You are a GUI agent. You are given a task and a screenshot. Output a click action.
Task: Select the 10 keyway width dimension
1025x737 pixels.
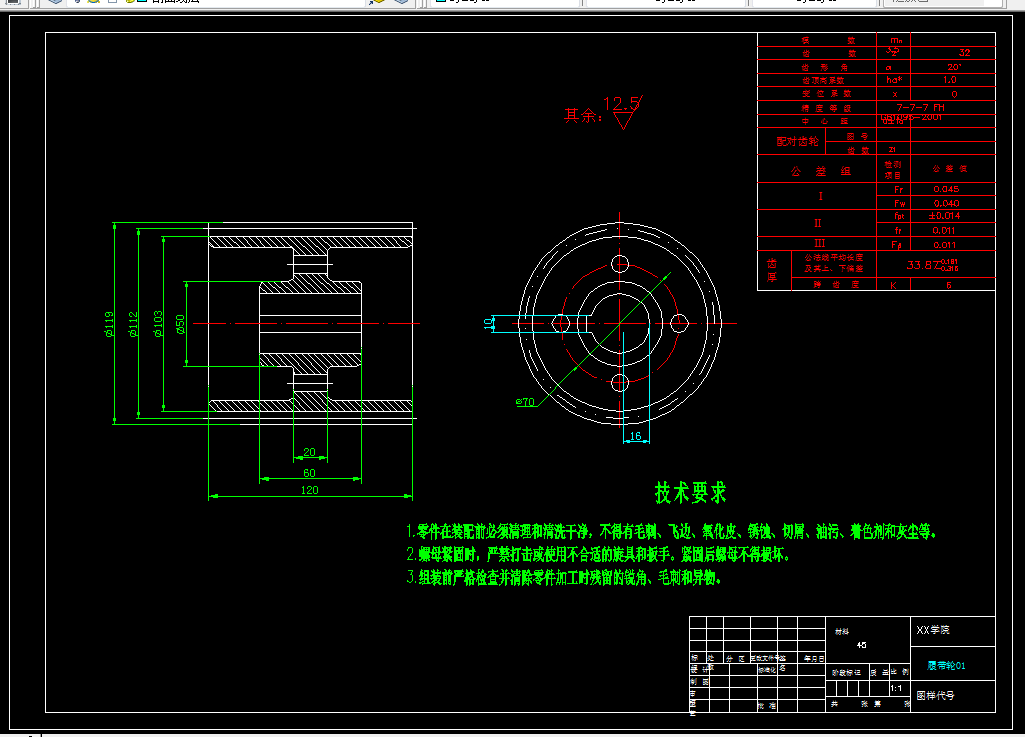pos(488,323)
